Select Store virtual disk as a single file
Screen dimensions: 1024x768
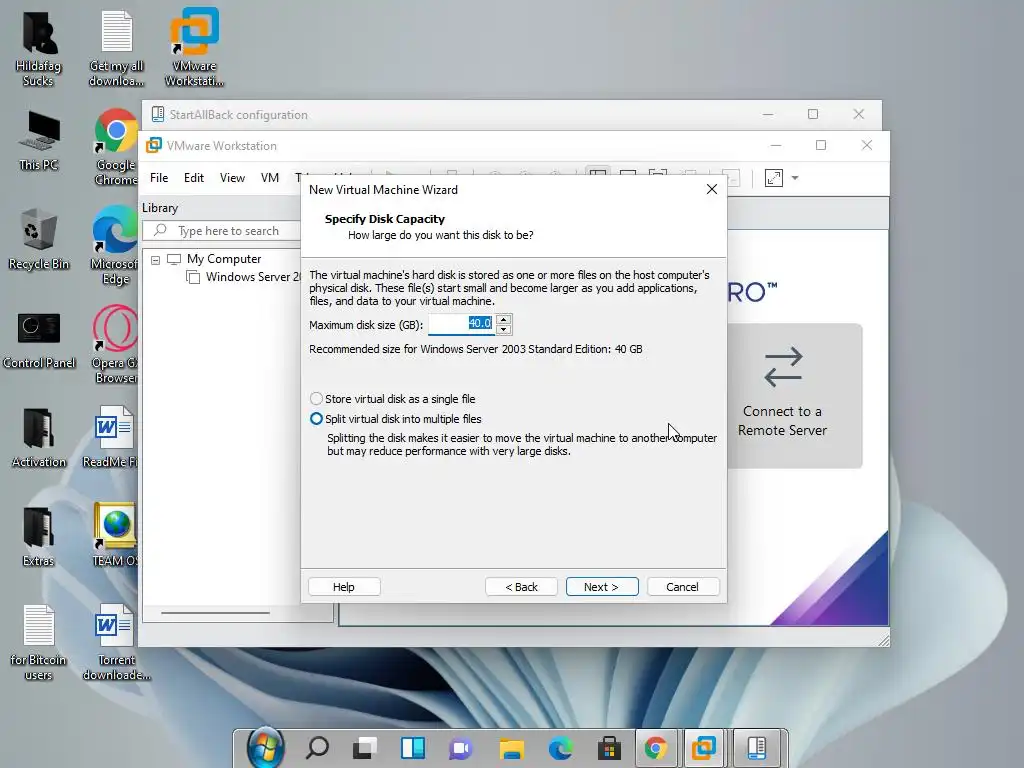click(393, 398)
